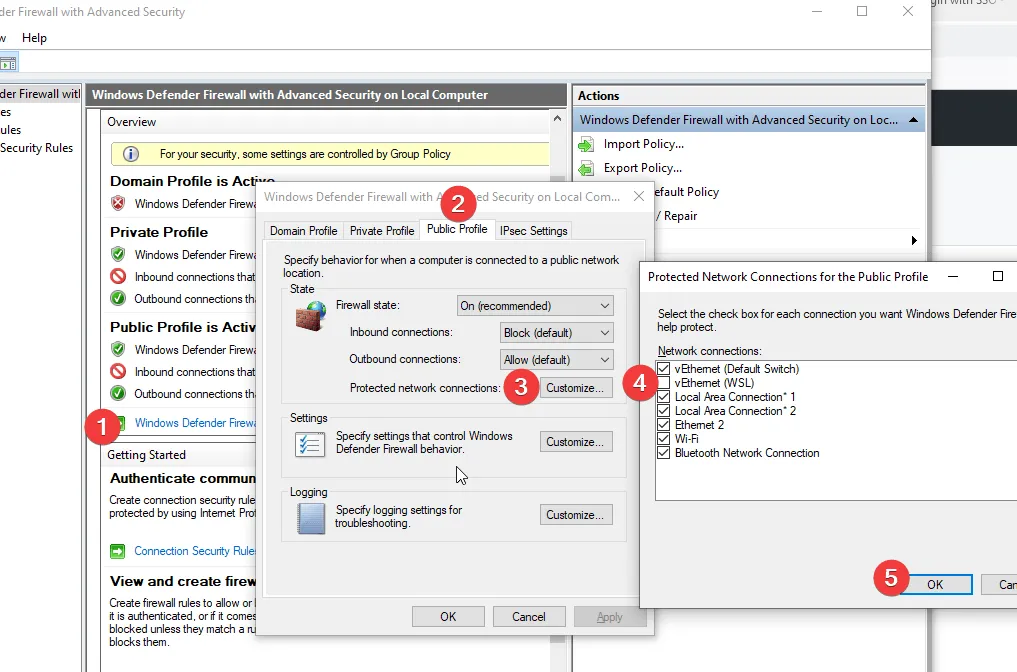
Task: Toggle the Wi-Fi connection checkbox
Action: pyautogui.click(x=664, y=439)
